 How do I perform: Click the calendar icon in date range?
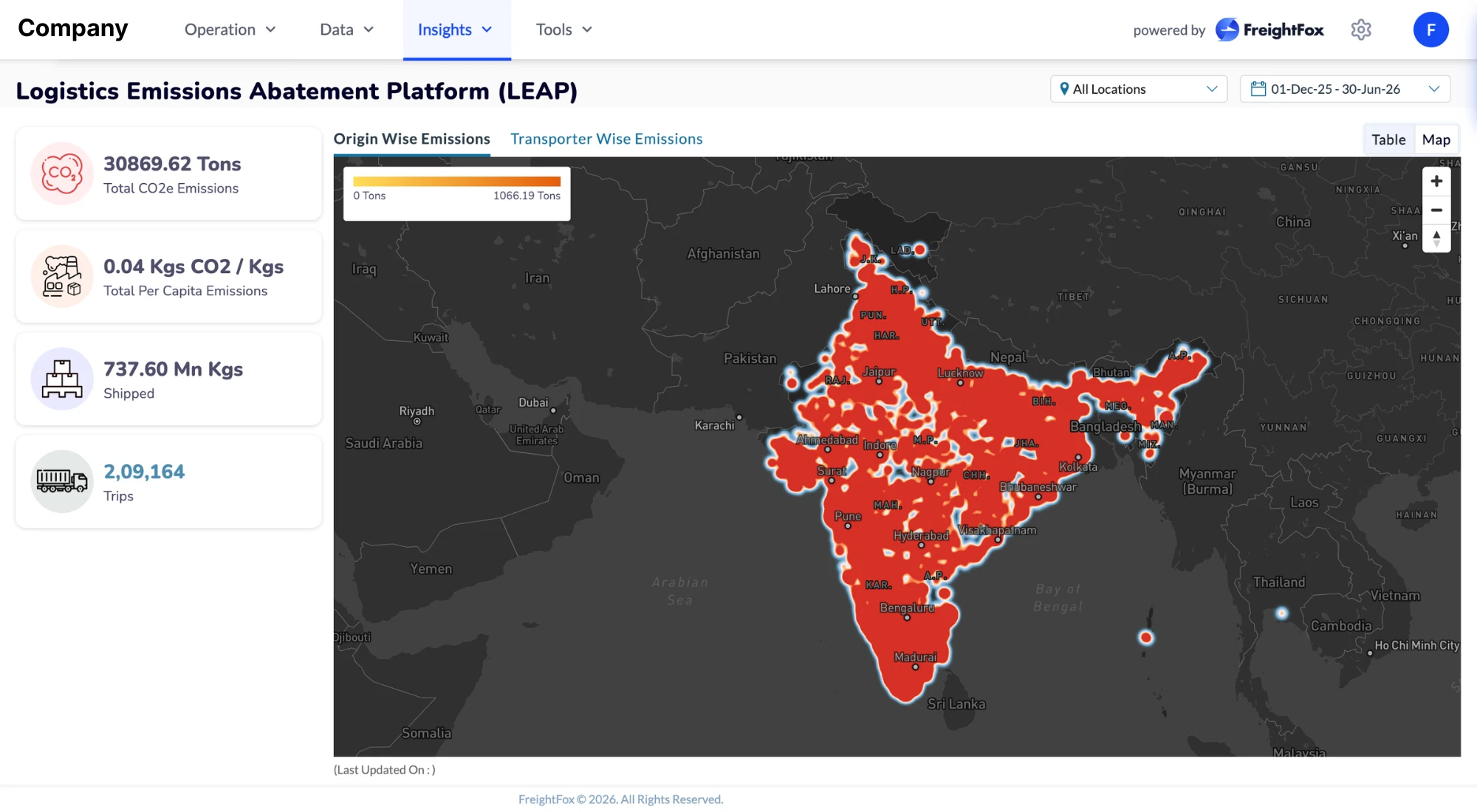point(1258,89)
